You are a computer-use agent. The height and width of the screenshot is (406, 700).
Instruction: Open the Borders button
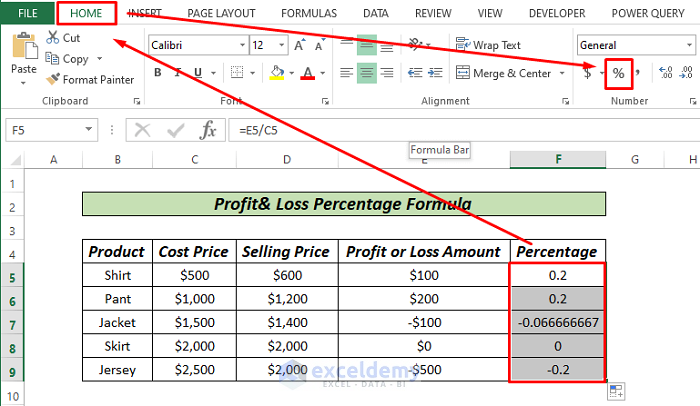[237, 72]
